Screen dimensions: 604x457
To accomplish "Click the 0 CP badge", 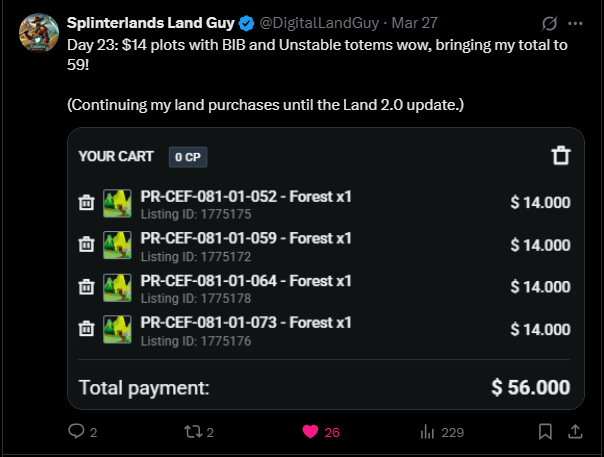I will [188, 157].
